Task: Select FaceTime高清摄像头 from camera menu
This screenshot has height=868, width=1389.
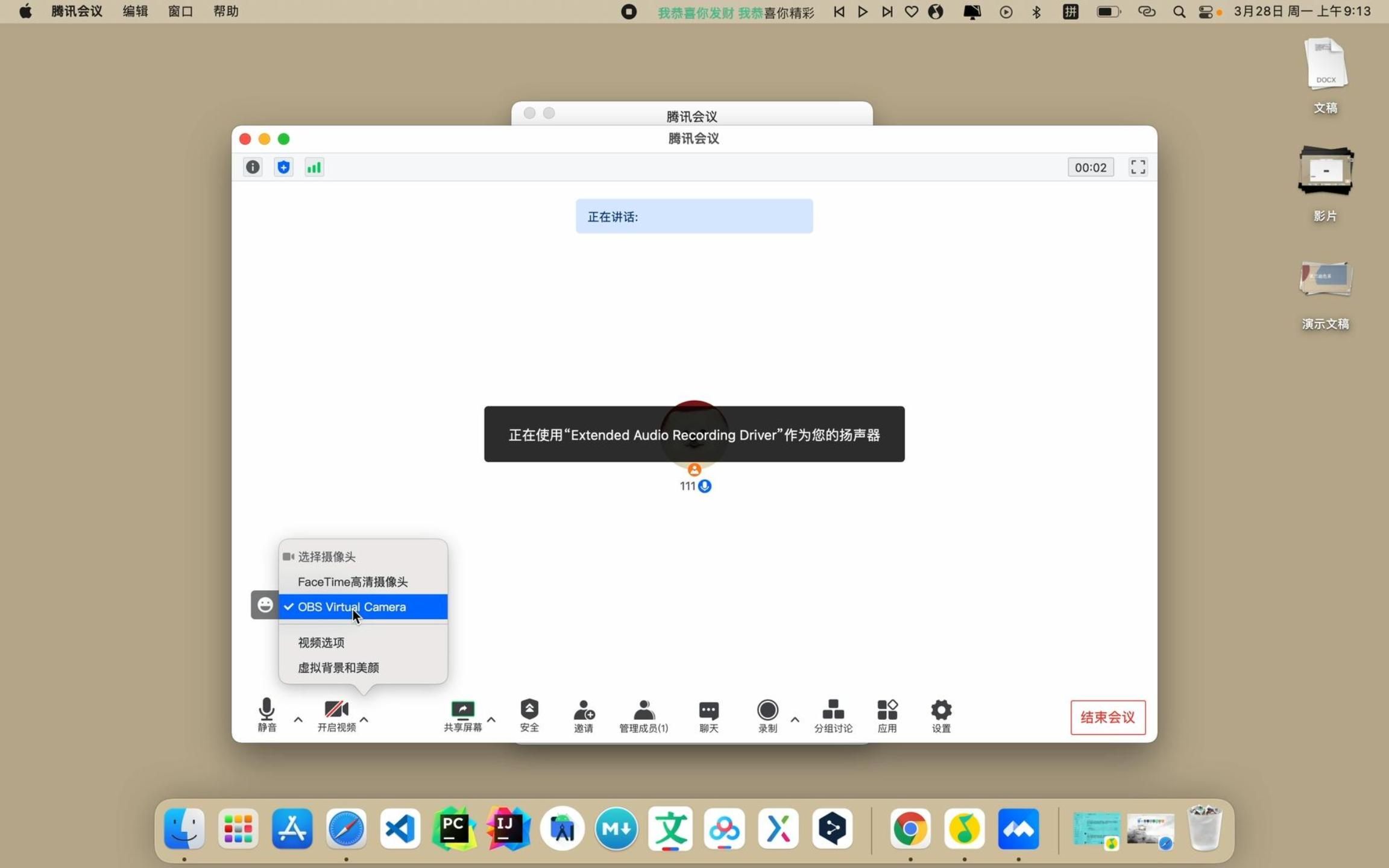Action: click(353, 582)
